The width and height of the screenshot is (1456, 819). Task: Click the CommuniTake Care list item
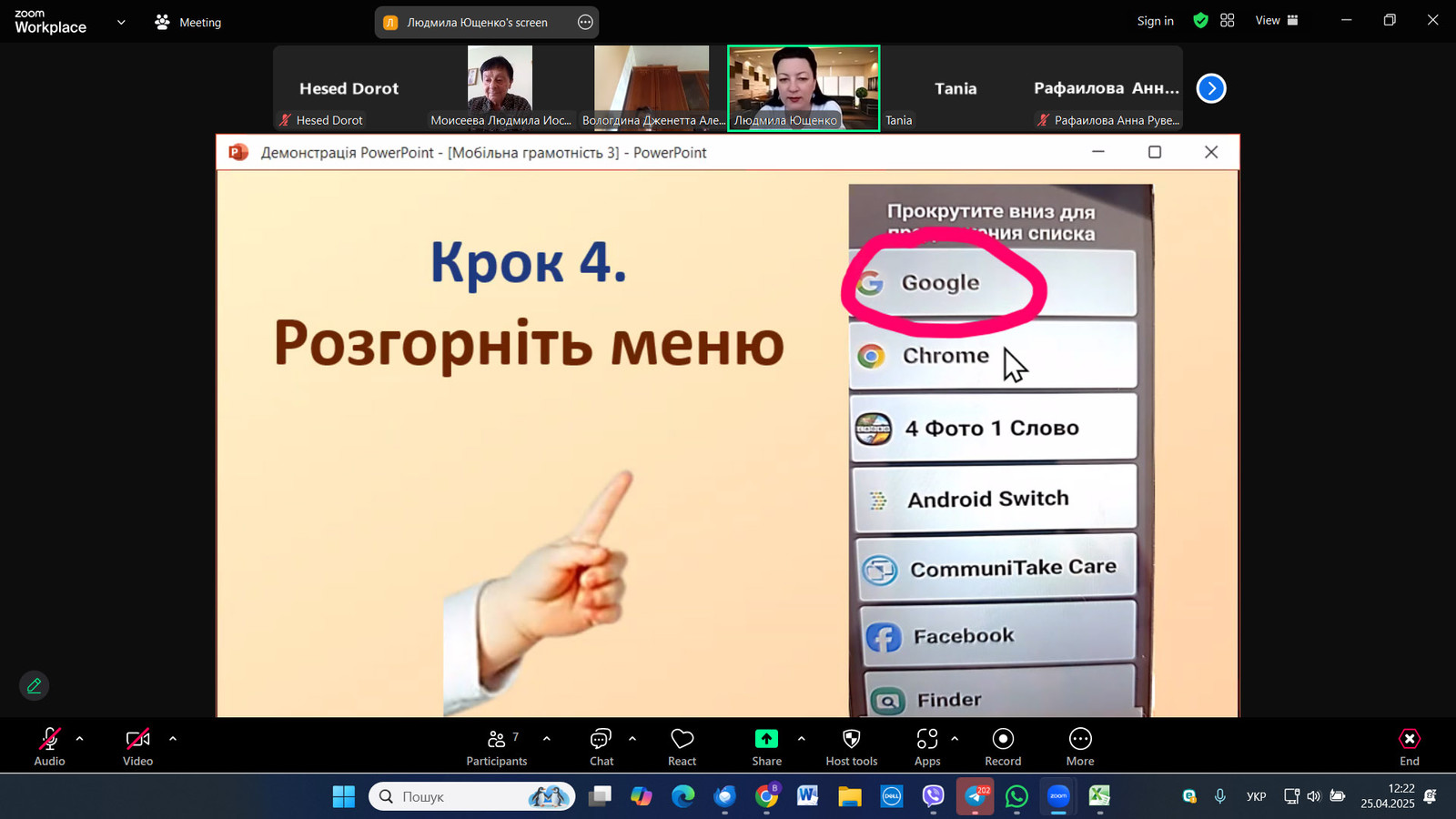point(996,568)
